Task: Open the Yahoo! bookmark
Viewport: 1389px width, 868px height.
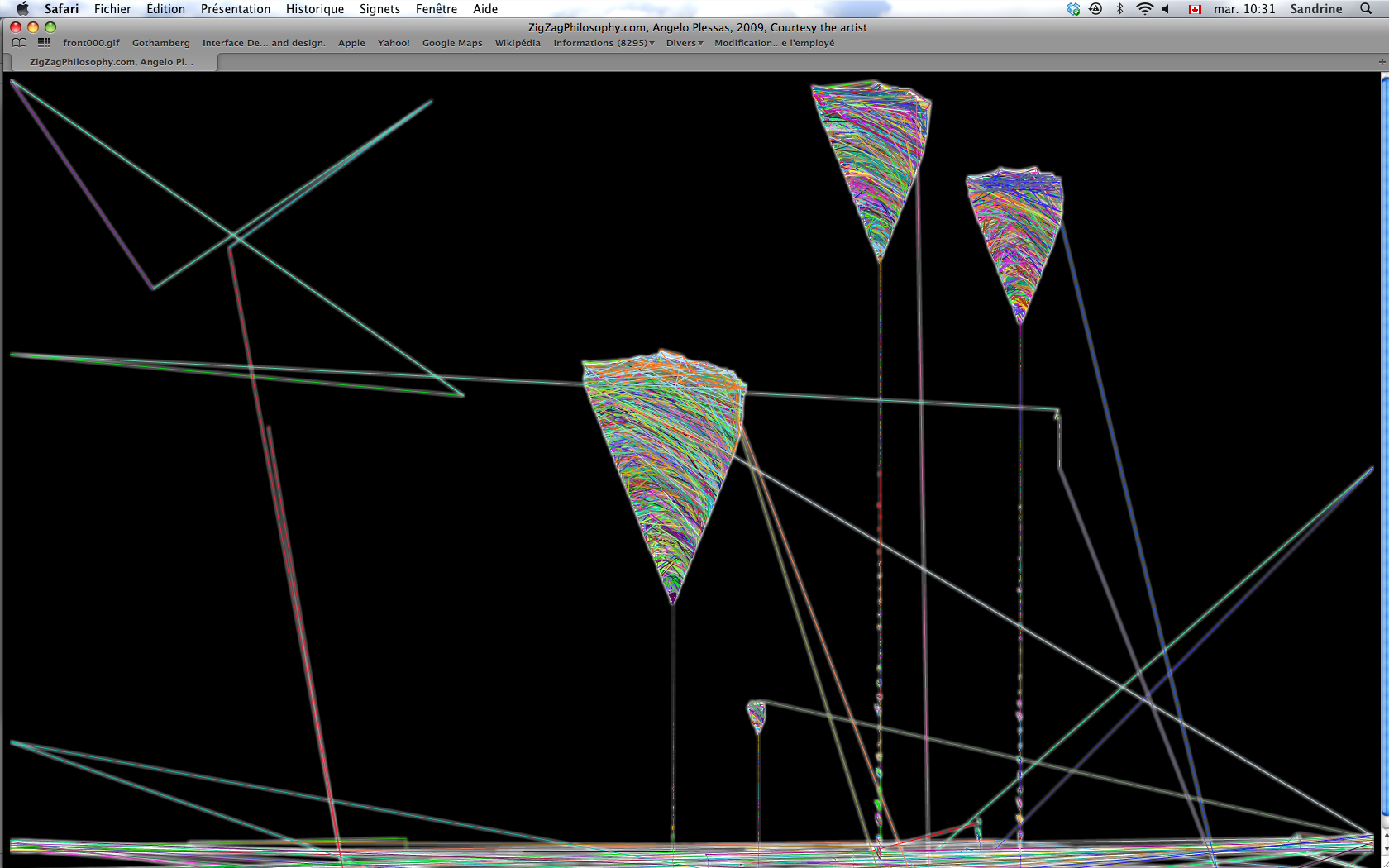Action: 394,43
